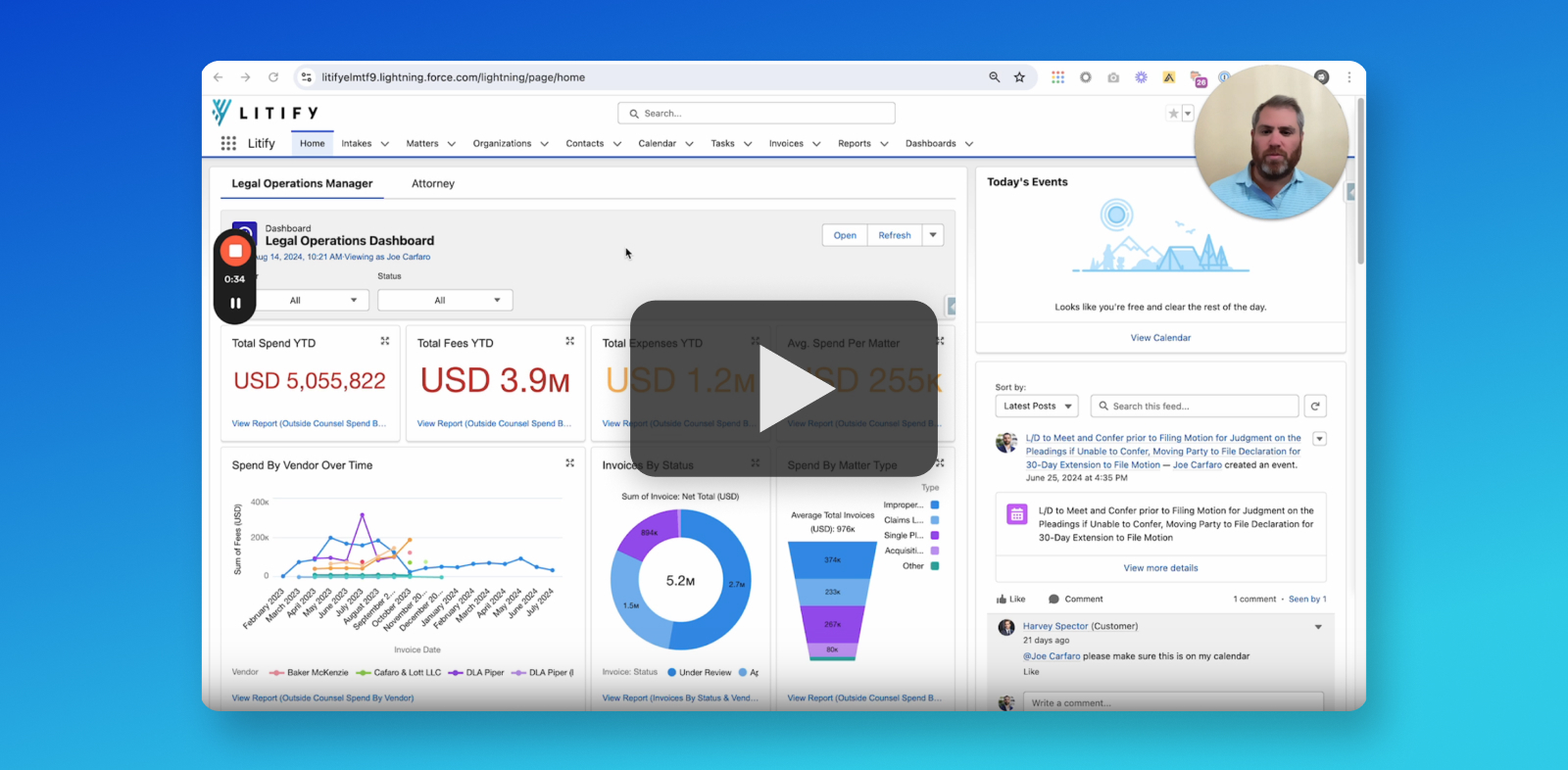Open View Report (Outside Counsel Spend By Vendor)
The height and width of the screenshot is (770, 1568).
point(322,698)
